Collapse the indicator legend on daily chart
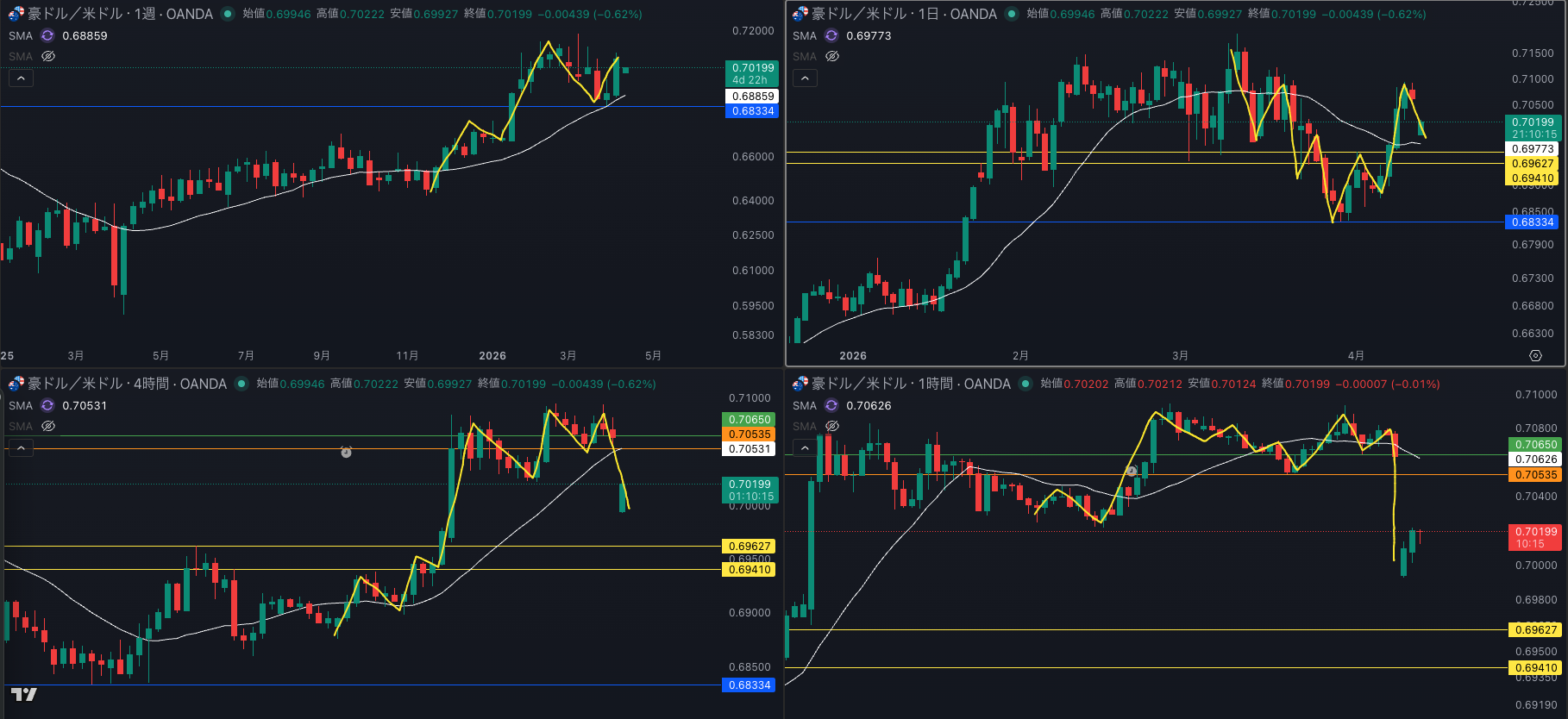Screen dimensions: 1568x719 tap(805, 78)
